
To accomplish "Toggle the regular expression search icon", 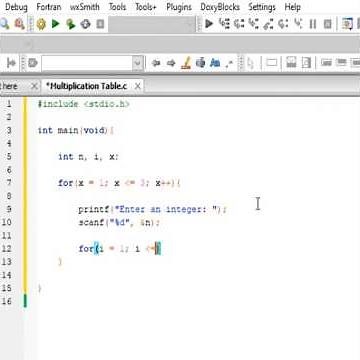I will point(229,63).
